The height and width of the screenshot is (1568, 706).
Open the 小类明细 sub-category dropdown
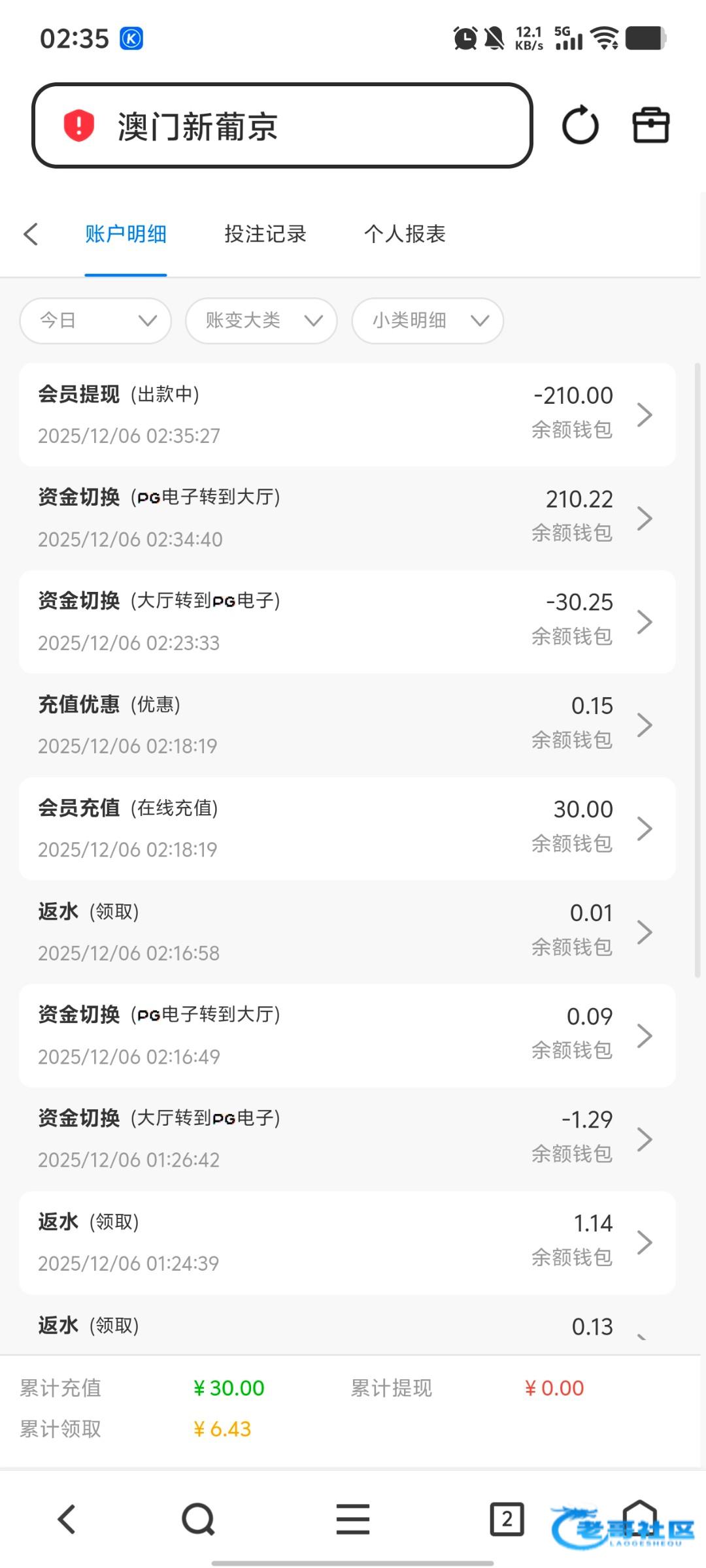(x=428, y=320)
